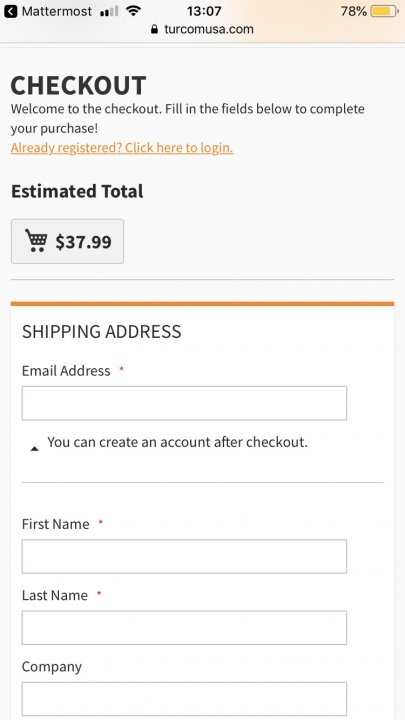Focus the Company field
Image resolution: width=405 pixels, height=720 pixels.
coord(184,699)
